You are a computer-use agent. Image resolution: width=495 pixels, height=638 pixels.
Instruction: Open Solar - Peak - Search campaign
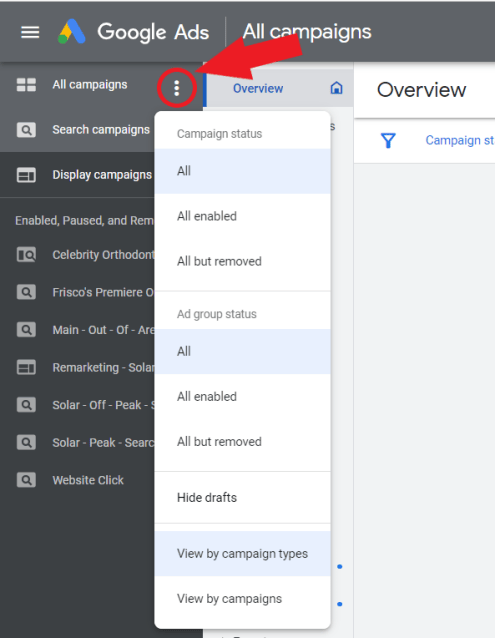click(x=103, y=443)
